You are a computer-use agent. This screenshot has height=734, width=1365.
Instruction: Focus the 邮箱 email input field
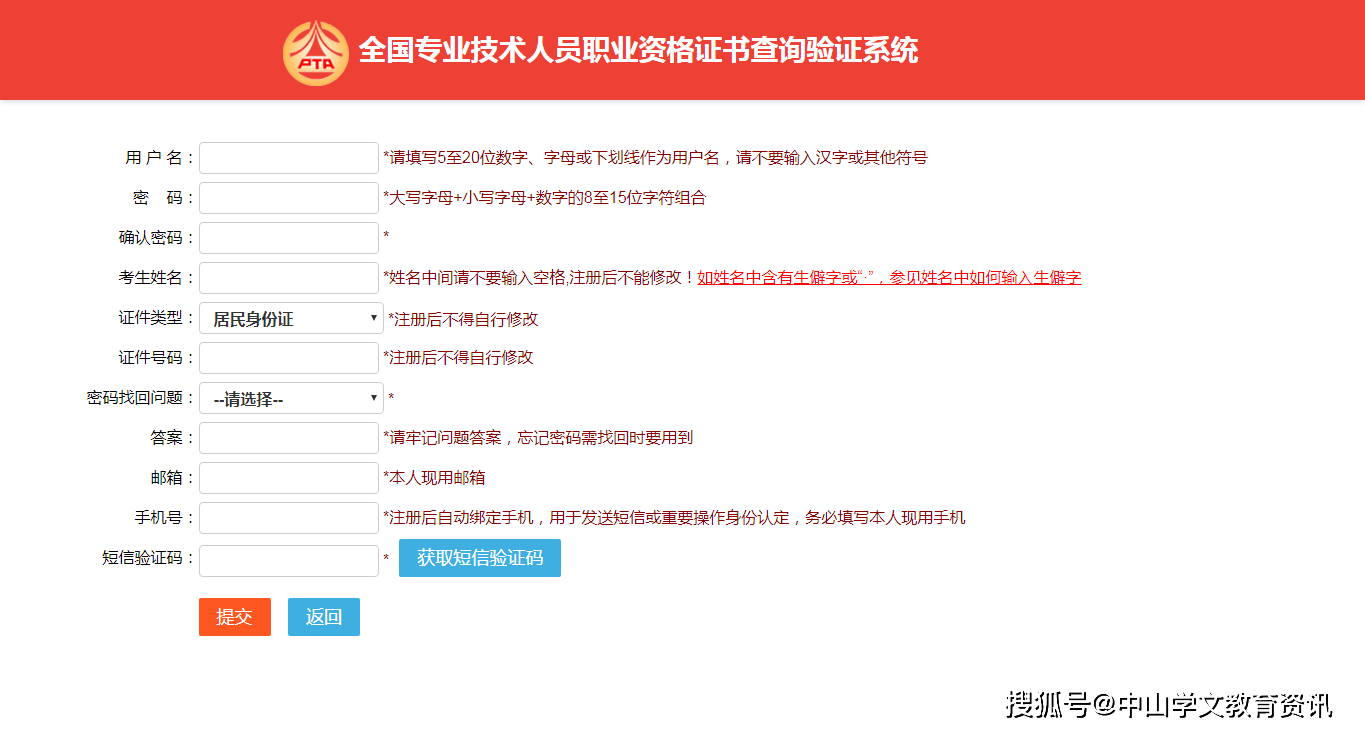289,478
